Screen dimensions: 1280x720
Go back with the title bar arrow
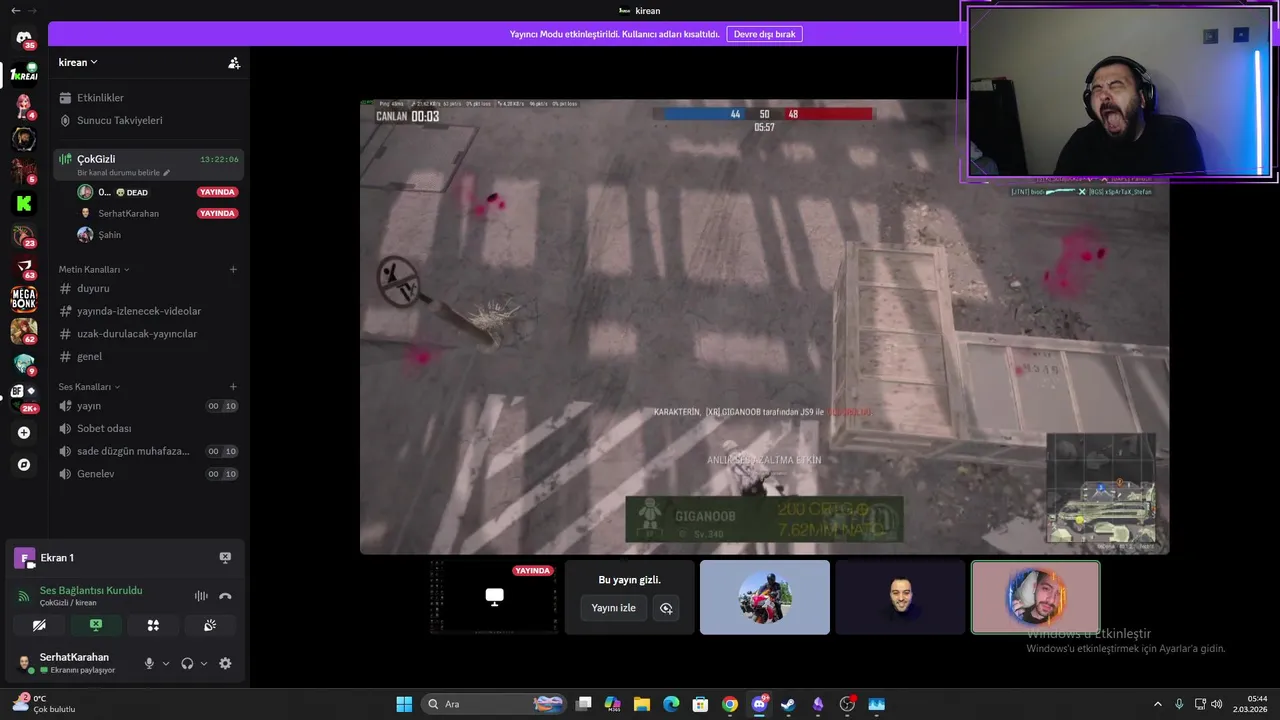pyautogui.click(x=14, y=10)
